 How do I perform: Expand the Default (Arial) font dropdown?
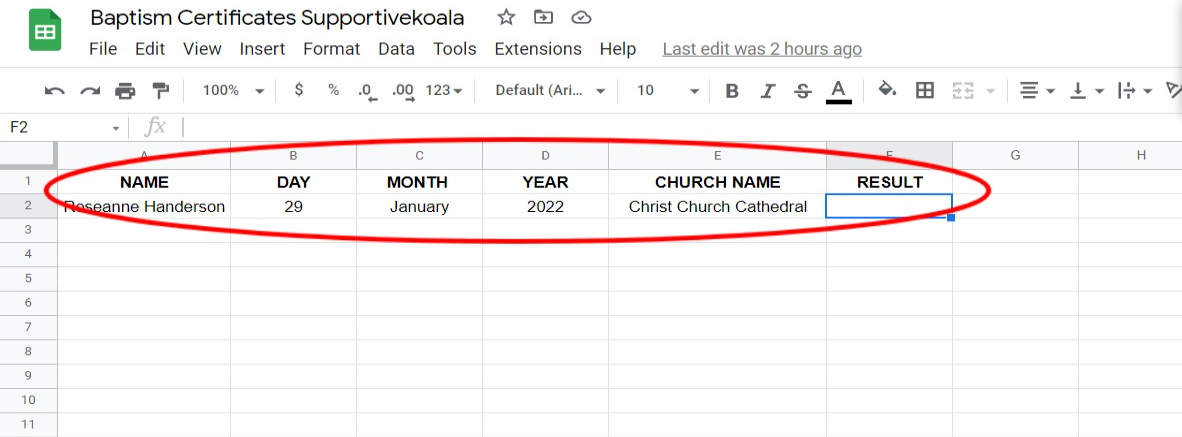click(x=551, y=91)
